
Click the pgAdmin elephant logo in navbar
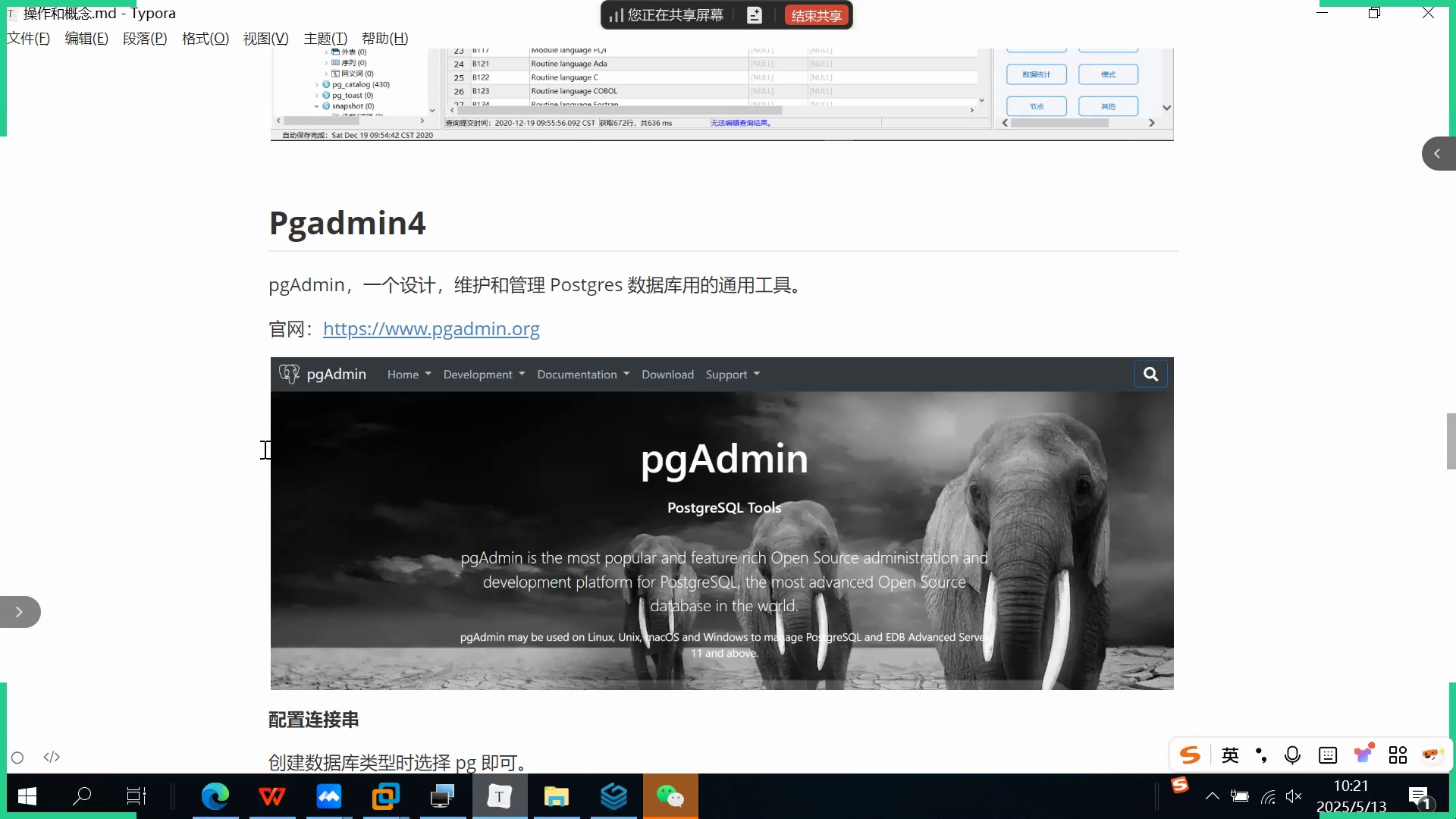pyautogui.click(x=289, y=373)
